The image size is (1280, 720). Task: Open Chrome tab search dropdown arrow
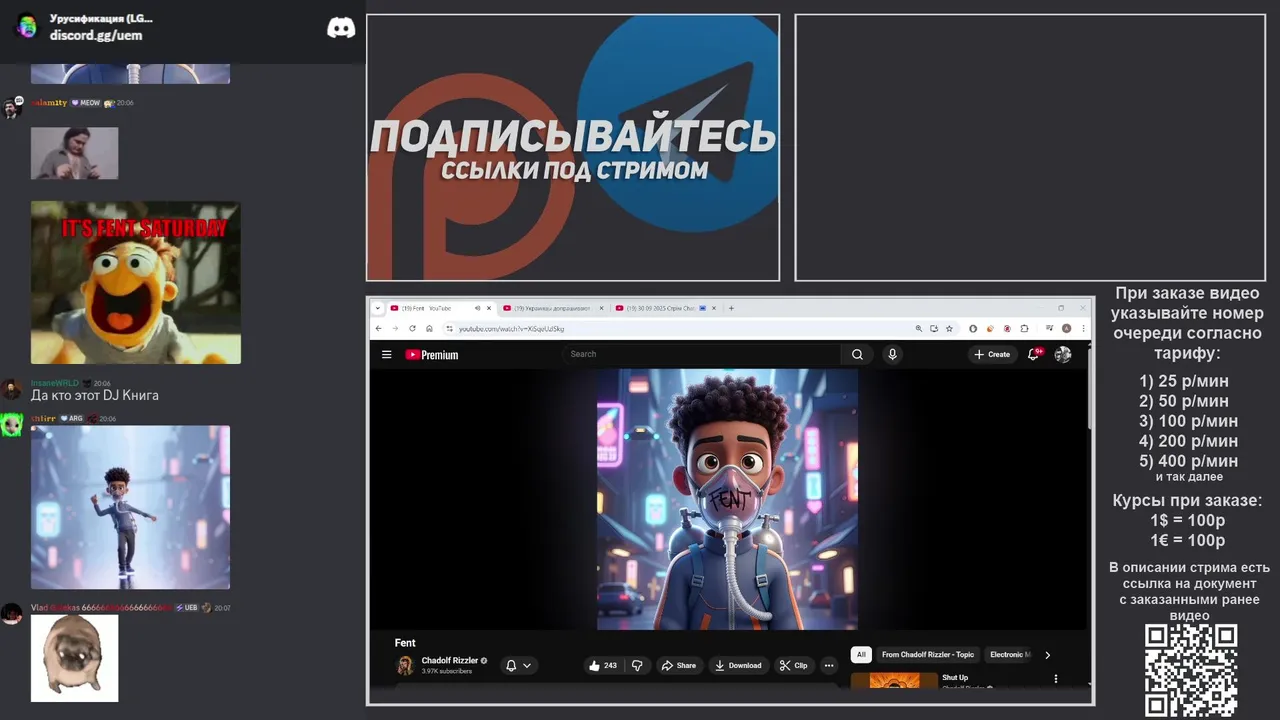(x=378, y=308)
